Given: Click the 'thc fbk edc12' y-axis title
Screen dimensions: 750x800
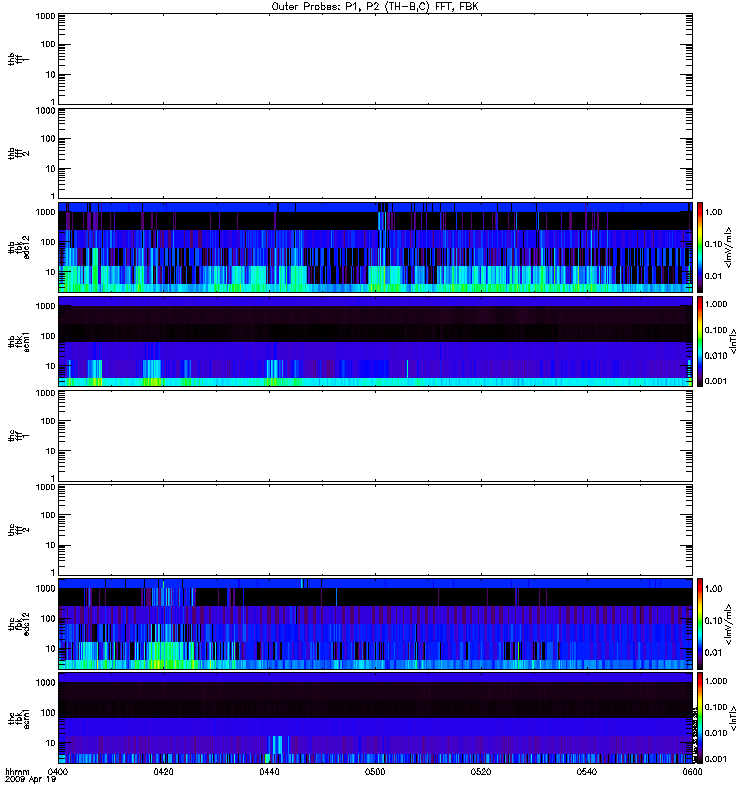Looking at the screenshot, I should tap(19, 623).
